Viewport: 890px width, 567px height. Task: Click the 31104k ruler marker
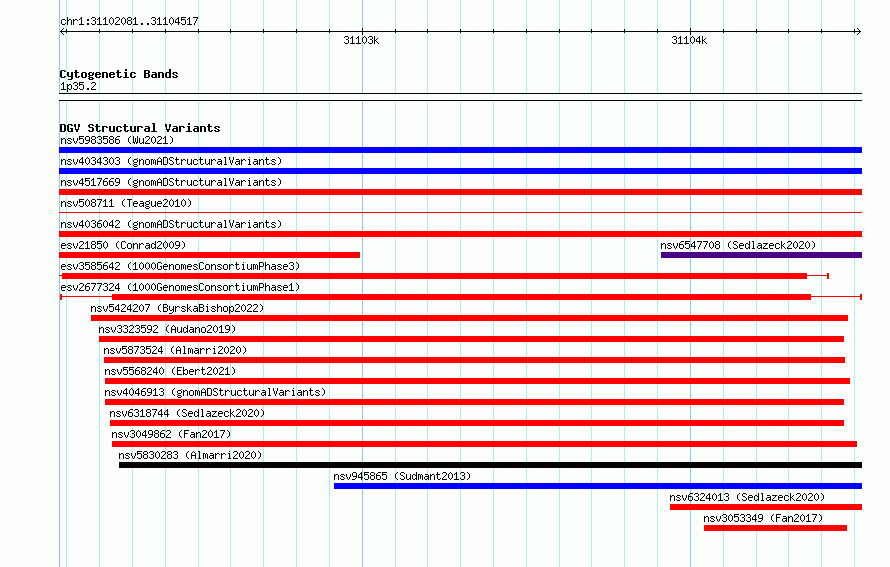pyautogui.click(x=689, y=40)
